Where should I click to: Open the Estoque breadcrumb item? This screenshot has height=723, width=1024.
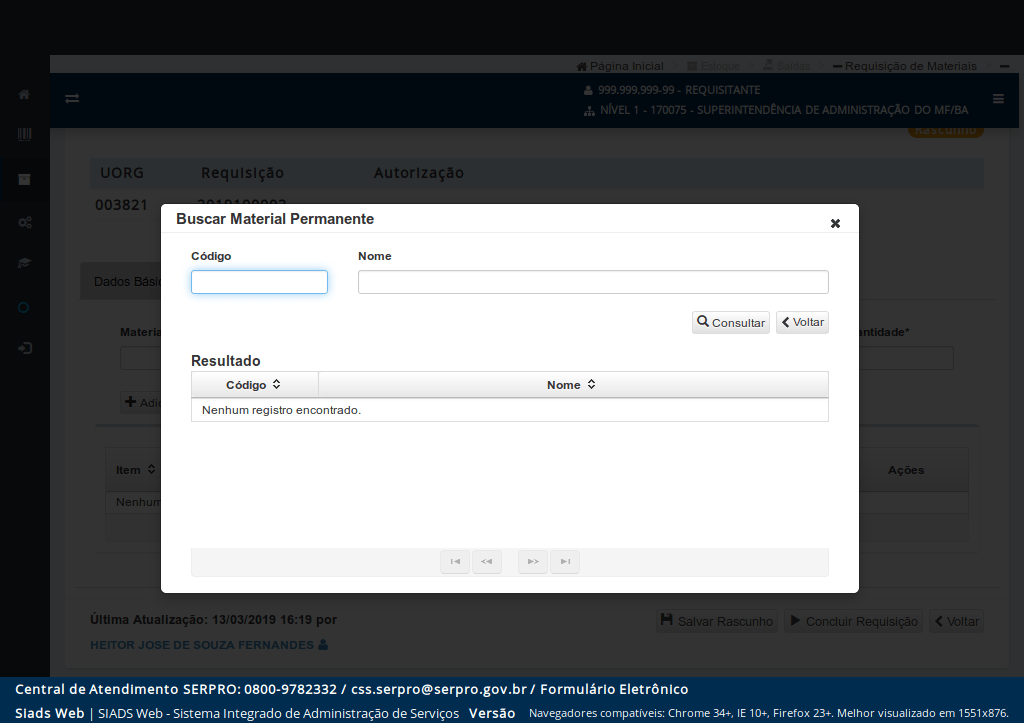tap(713, 66)
